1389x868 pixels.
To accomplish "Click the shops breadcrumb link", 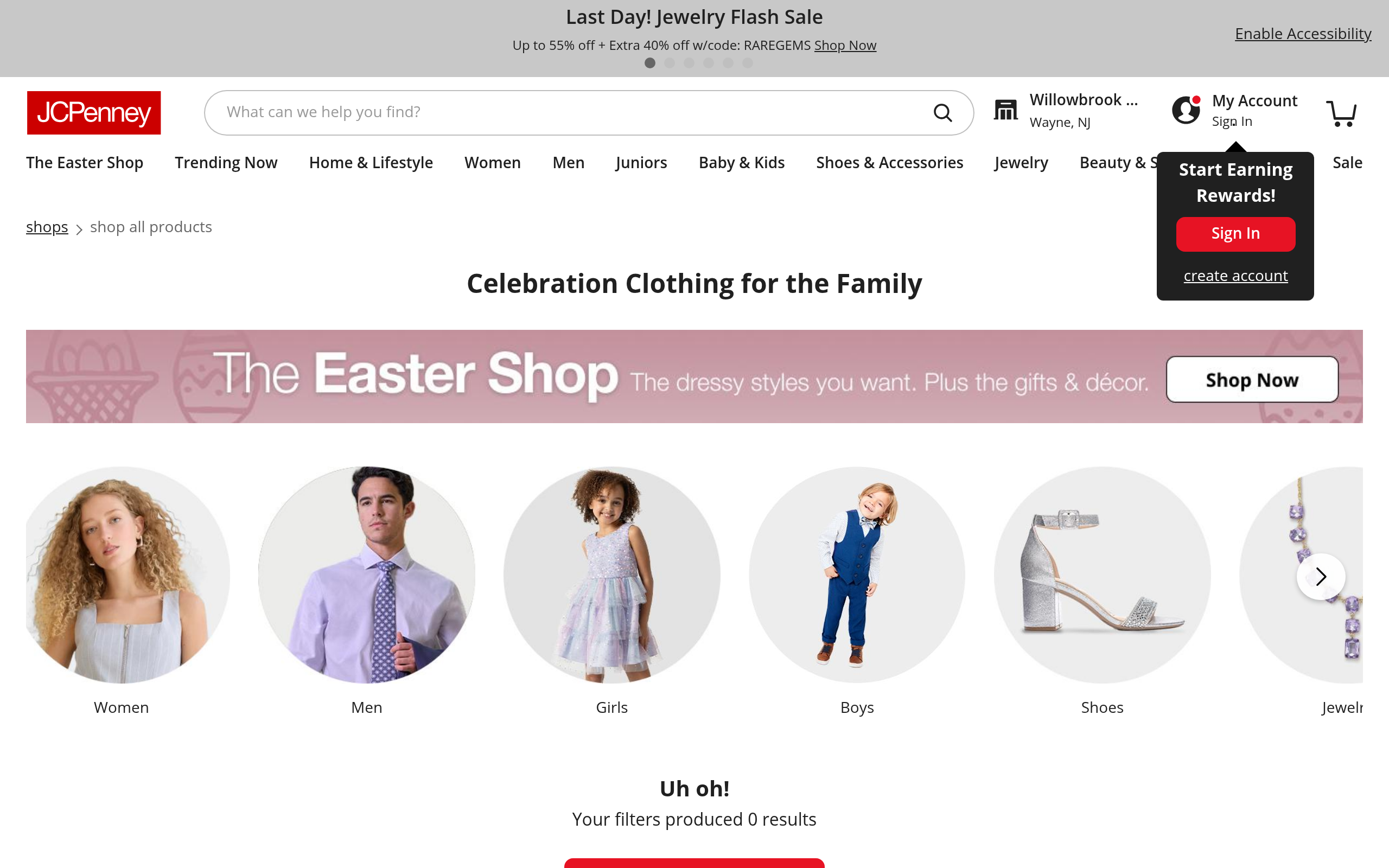I will pyautogui.click(x=47, y=227).
